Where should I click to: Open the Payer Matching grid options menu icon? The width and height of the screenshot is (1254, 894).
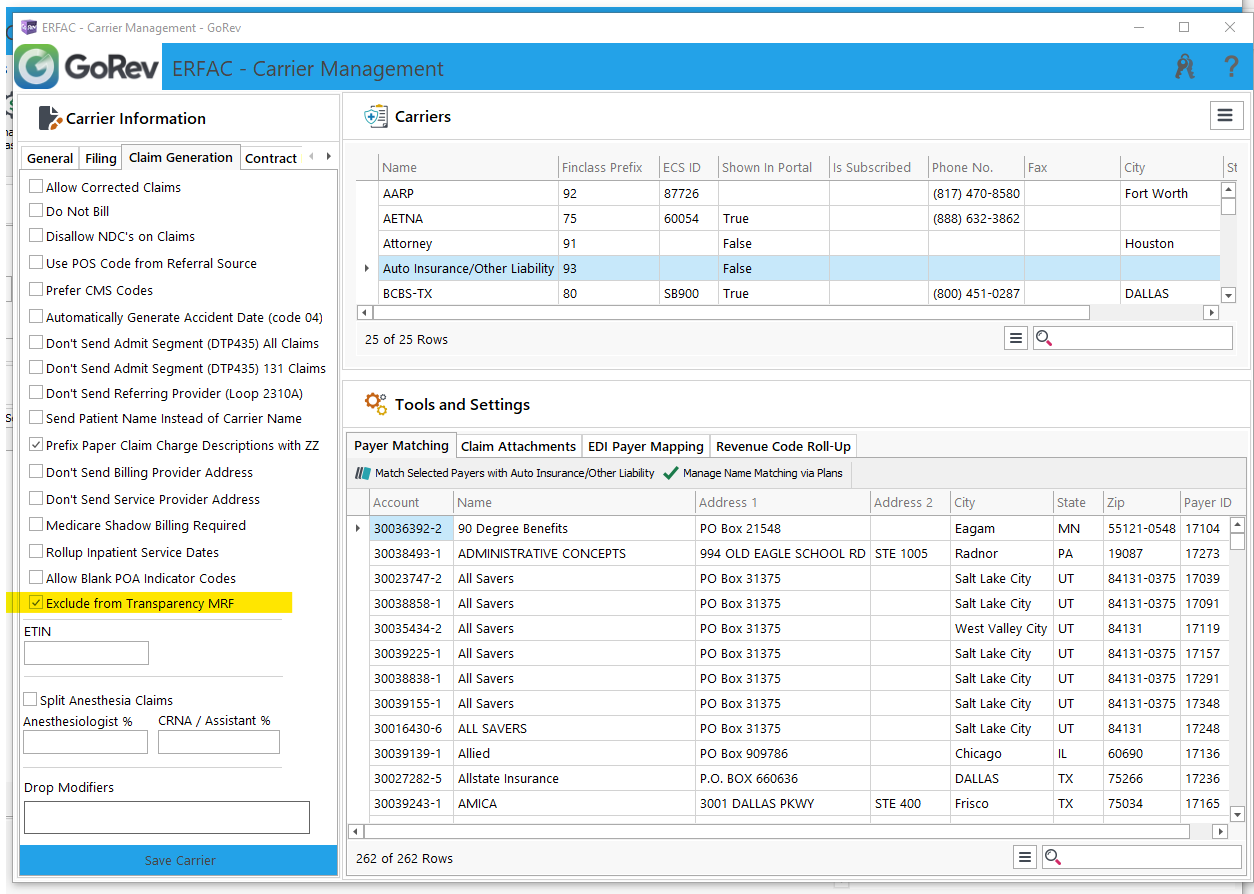click(1024, 857)
